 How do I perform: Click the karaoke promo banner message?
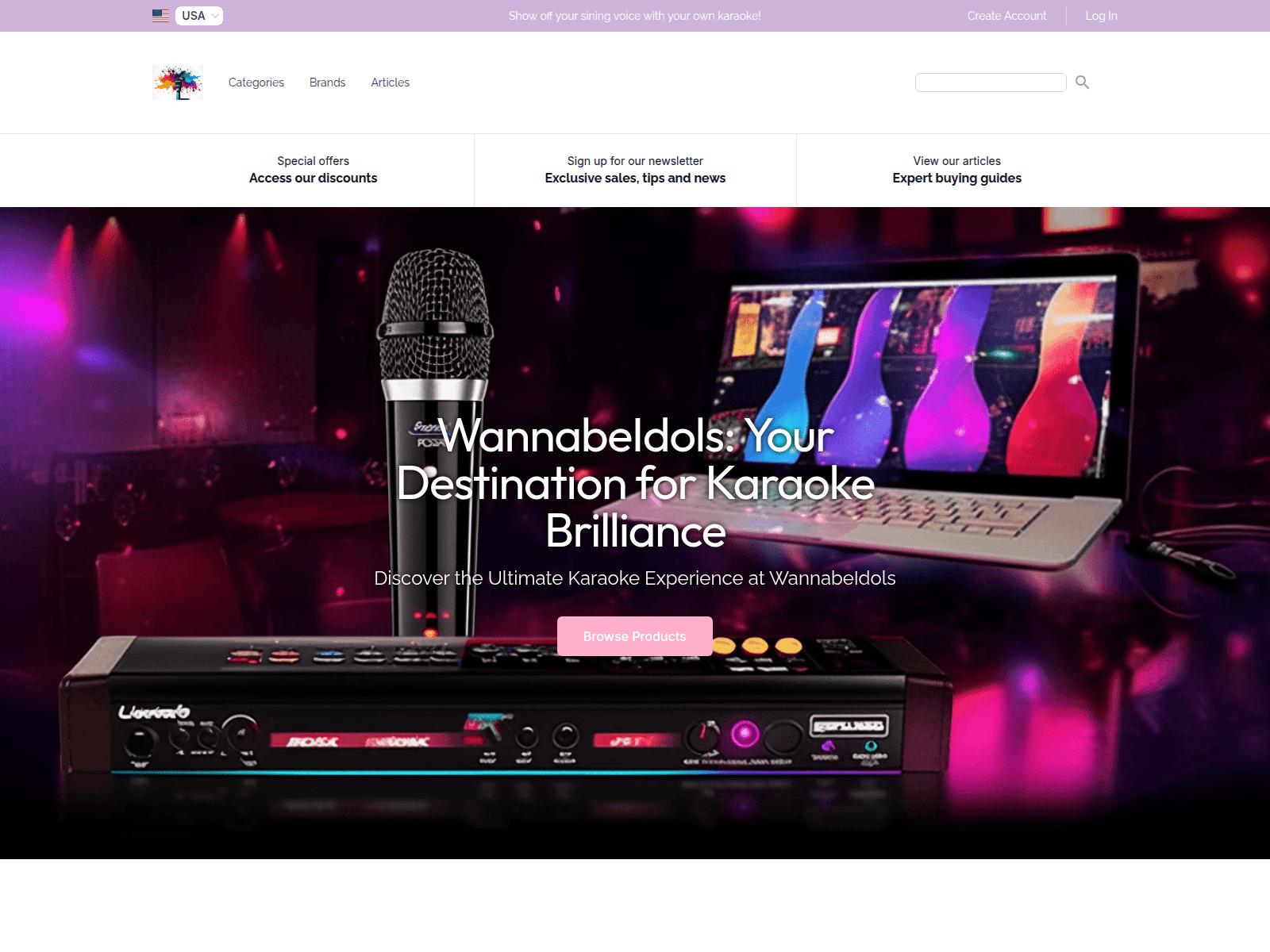coord(634,15)
